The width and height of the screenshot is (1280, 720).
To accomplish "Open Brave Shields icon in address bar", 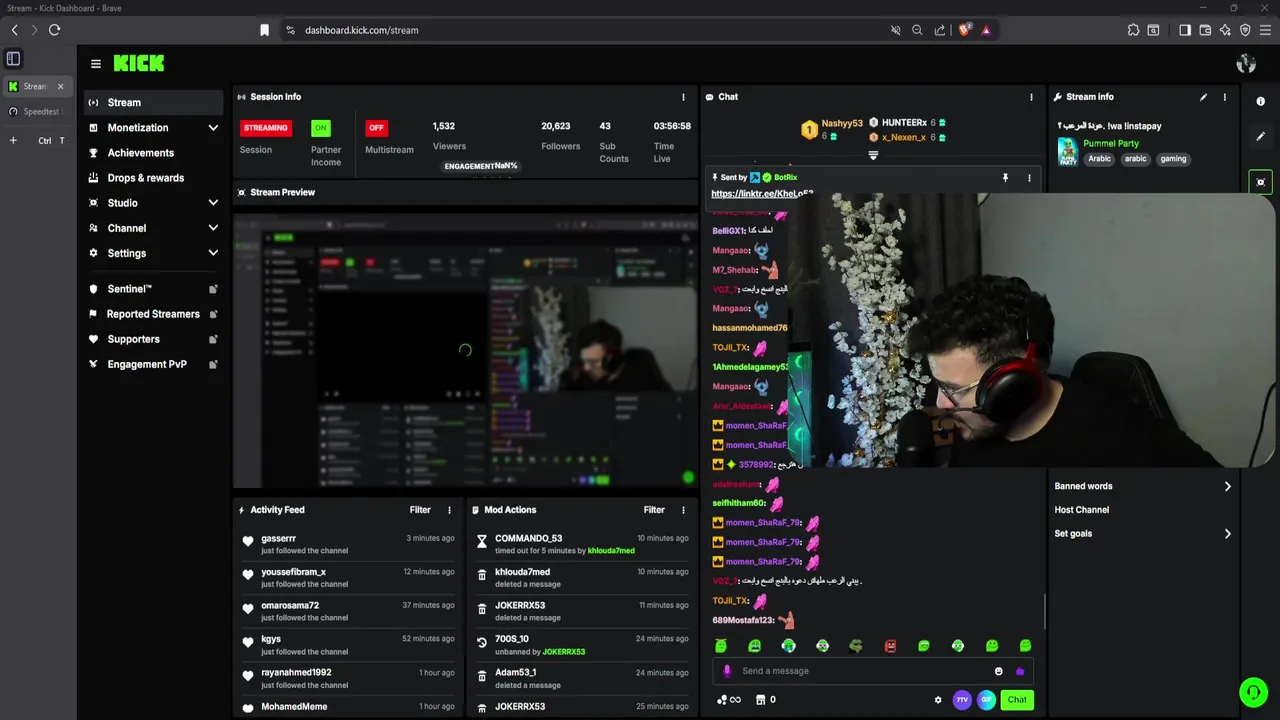I will (x=965, y=30).
